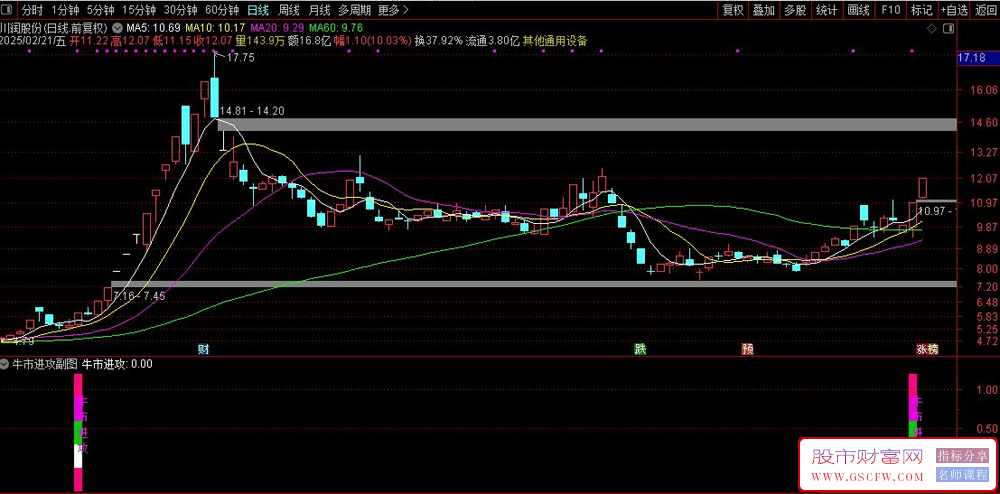Click the diamond icon at chart top-right

(x=932, y=29)
